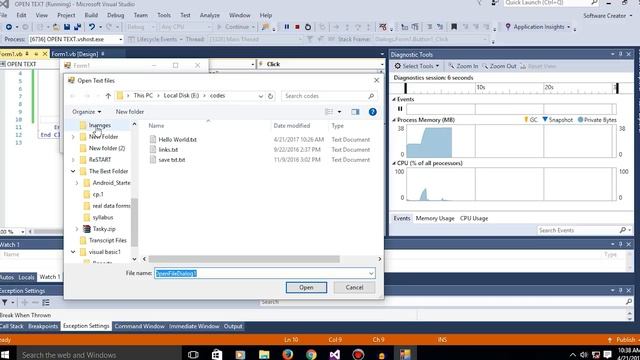
Task: Switch to the CPU Usage tab
Action: click(x=474, y=218)
